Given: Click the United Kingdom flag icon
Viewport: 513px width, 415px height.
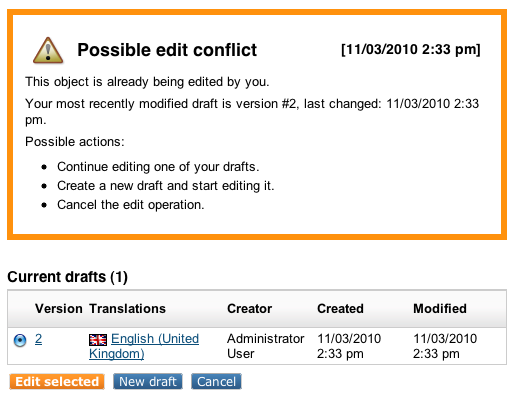Looking at the screenshot, I should [x=98, y=340].
